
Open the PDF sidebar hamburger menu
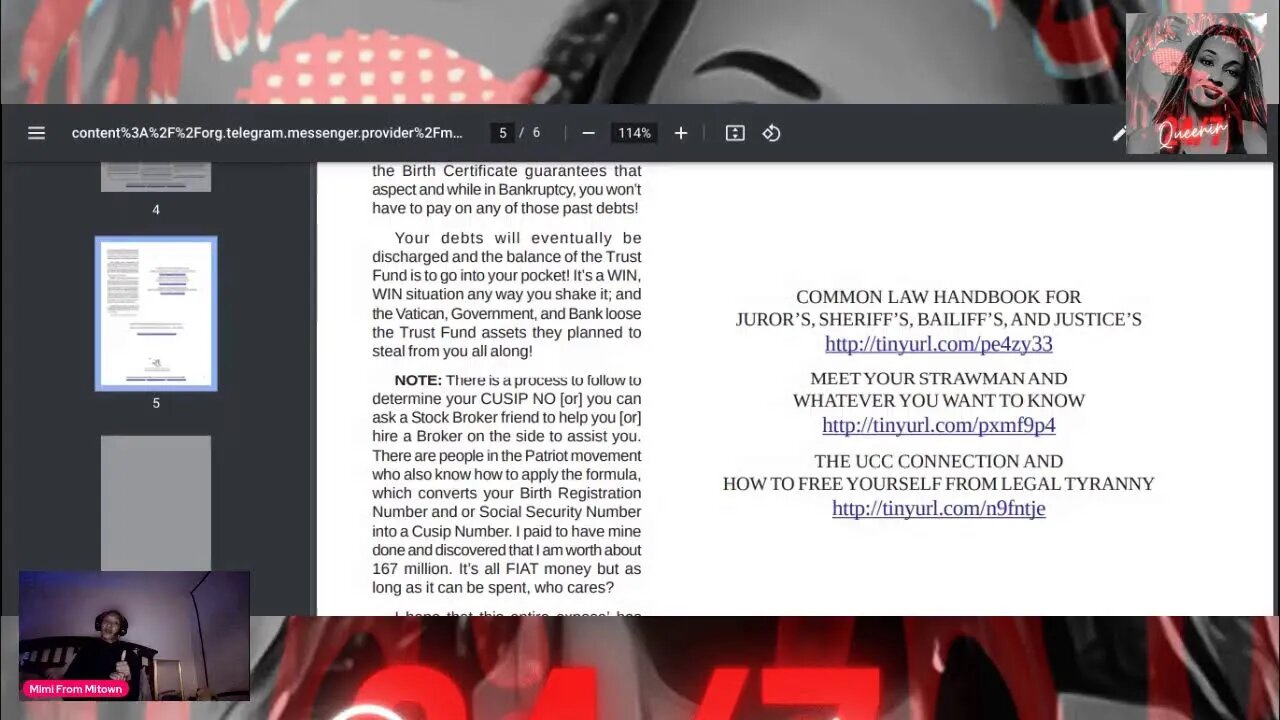pos(36,133)
